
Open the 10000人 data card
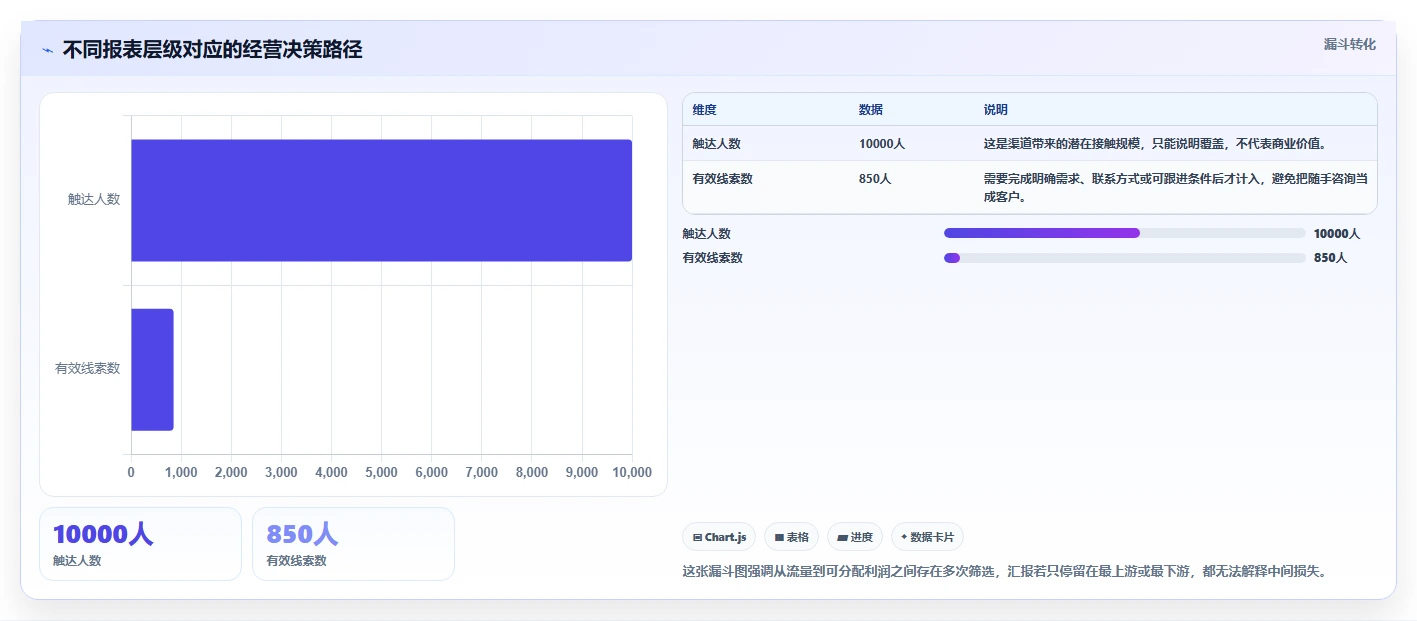tap(140, 544)
